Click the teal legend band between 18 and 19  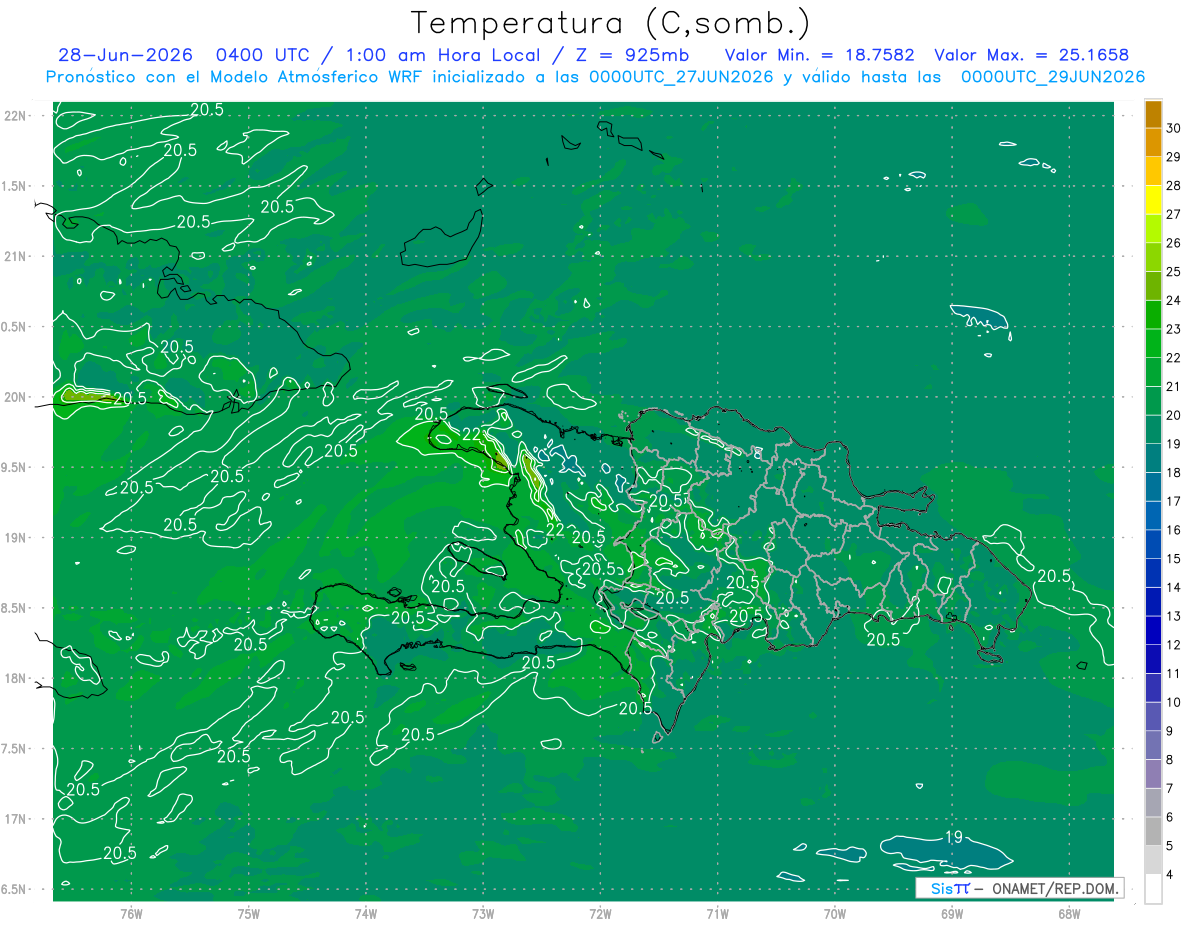coord(1153,459)
